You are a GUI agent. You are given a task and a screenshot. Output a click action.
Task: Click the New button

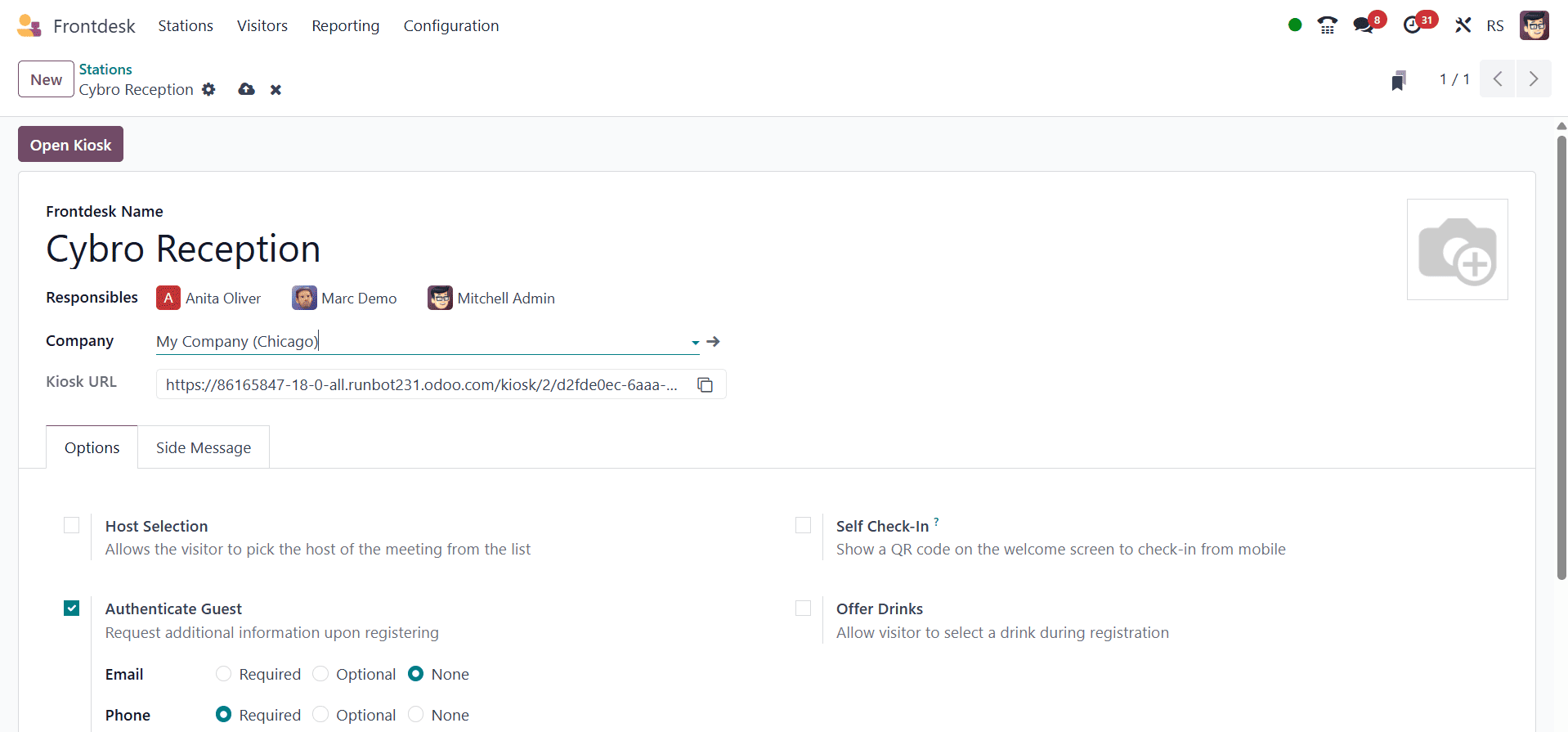[x=46, y=79]
